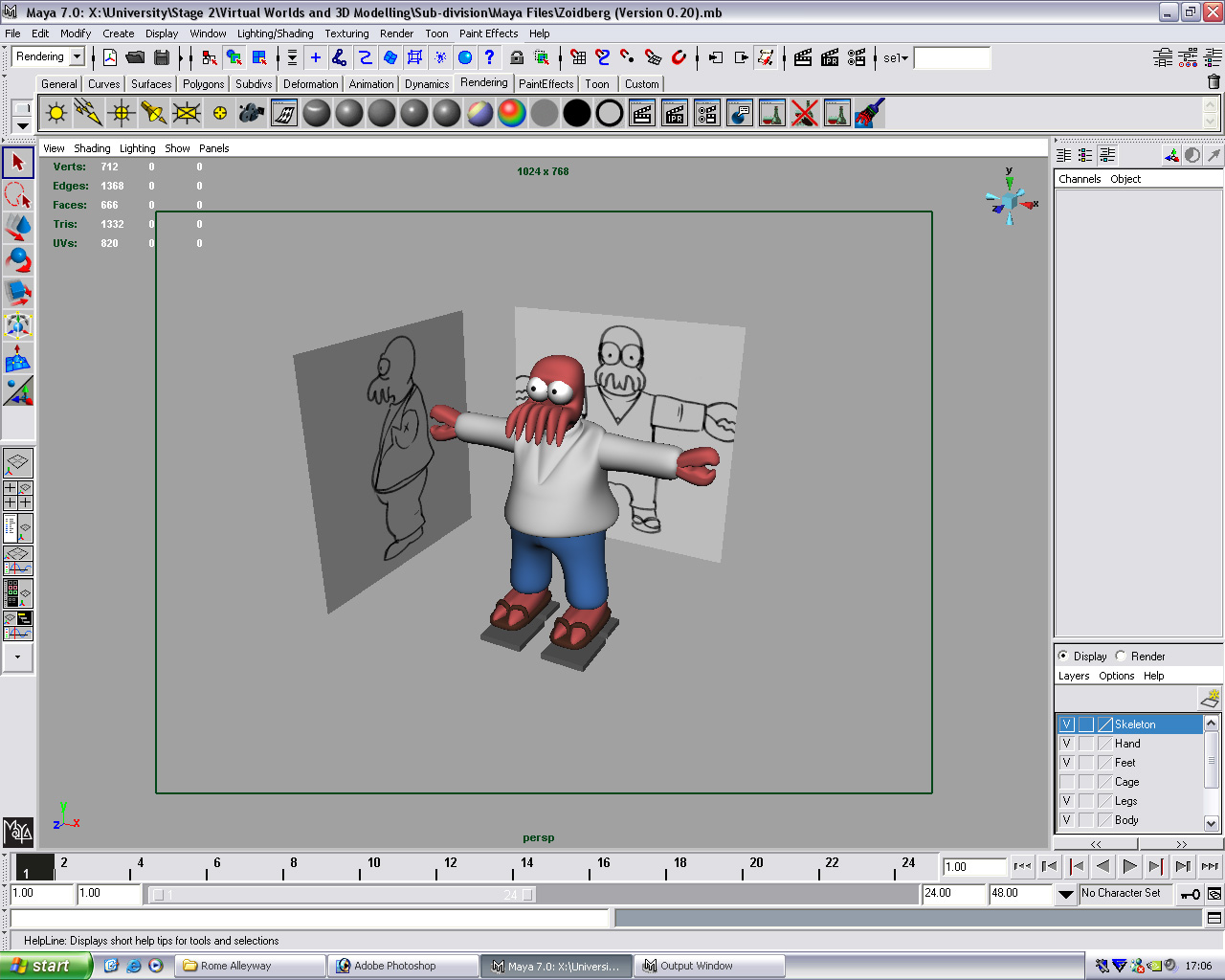Click the paint brush shelf icon
The image size is (1225, 980).
coord(870,113)
